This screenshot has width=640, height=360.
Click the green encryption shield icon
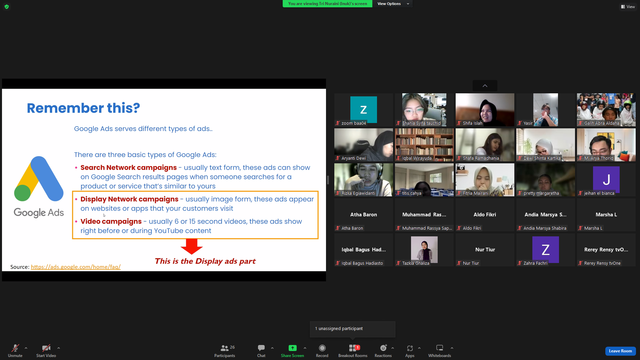click(7, 7)
